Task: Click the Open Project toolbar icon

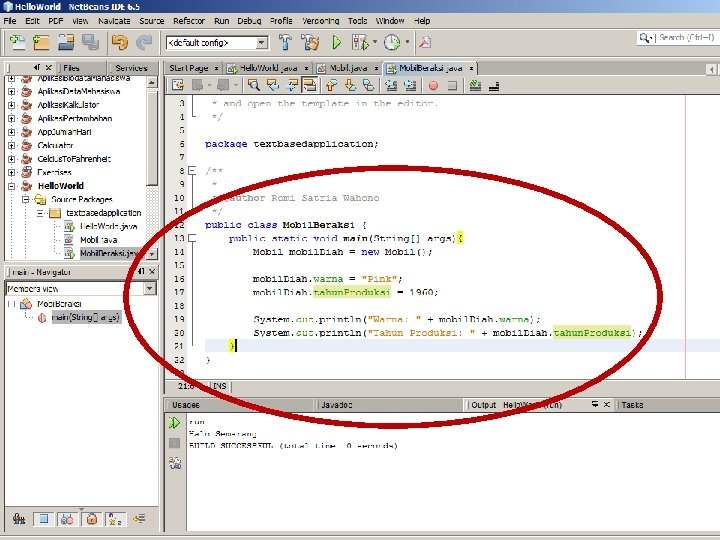Action: (x=66, y=42)
